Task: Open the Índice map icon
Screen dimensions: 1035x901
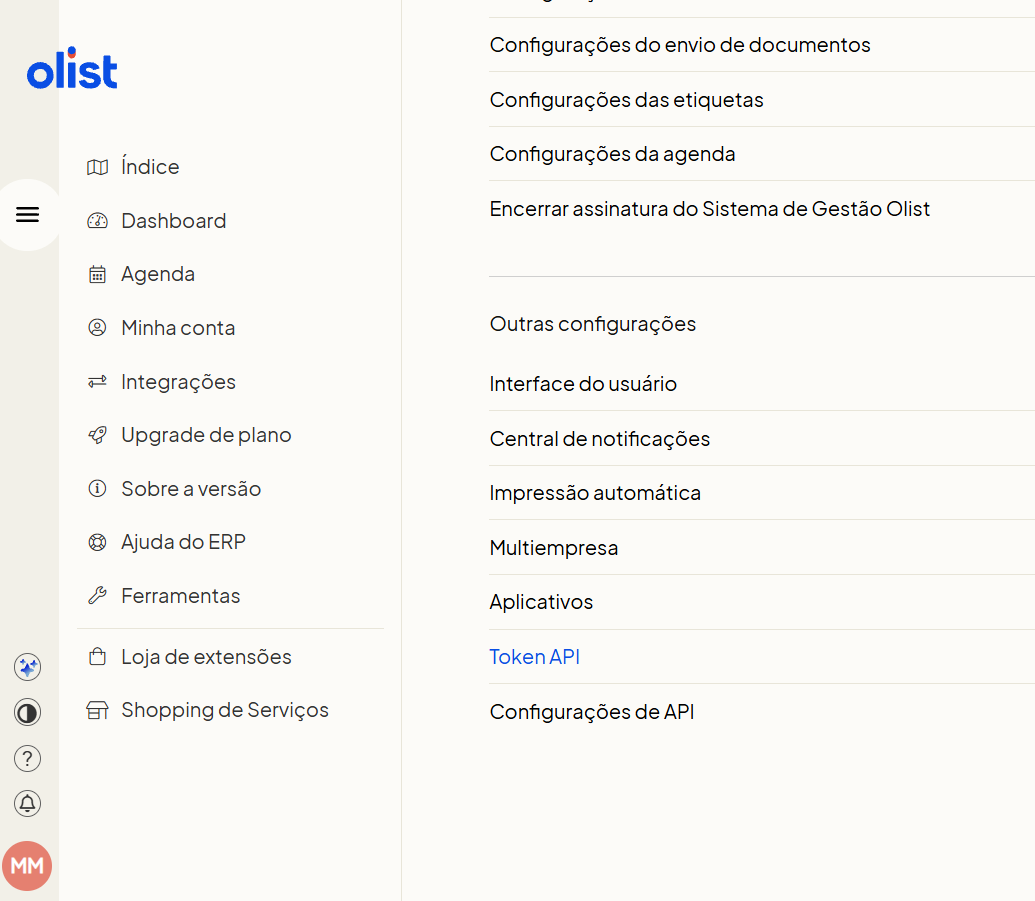Action: point(98,167)
